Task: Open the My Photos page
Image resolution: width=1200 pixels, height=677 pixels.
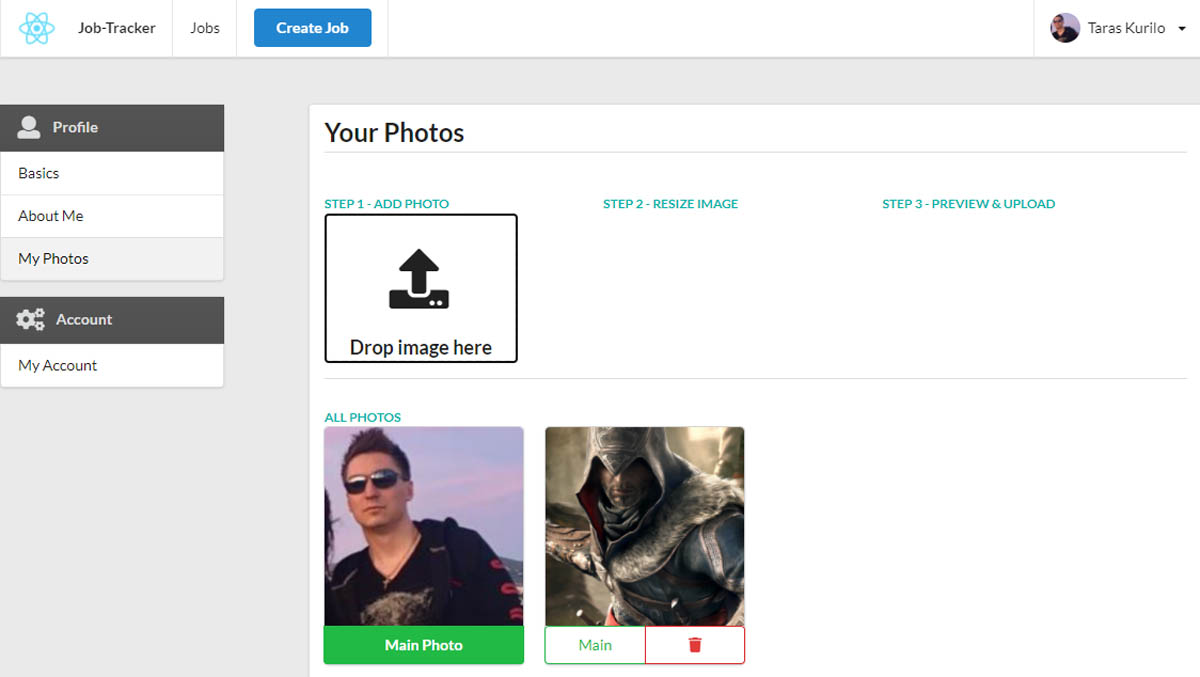Action: point(53,258)
